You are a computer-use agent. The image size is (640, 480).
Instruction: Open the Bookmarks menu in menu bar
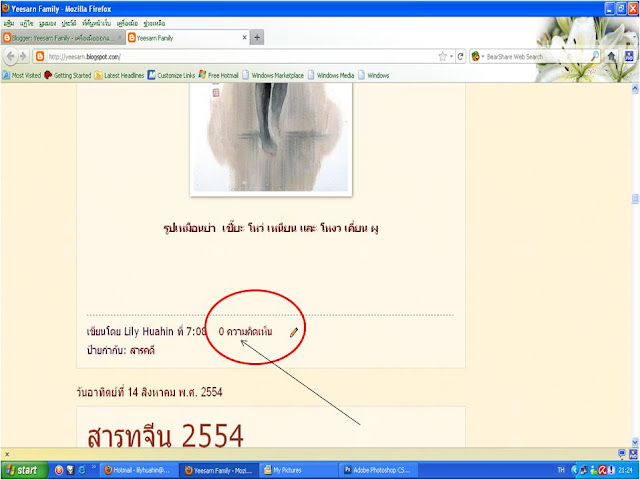click(96, 23)
